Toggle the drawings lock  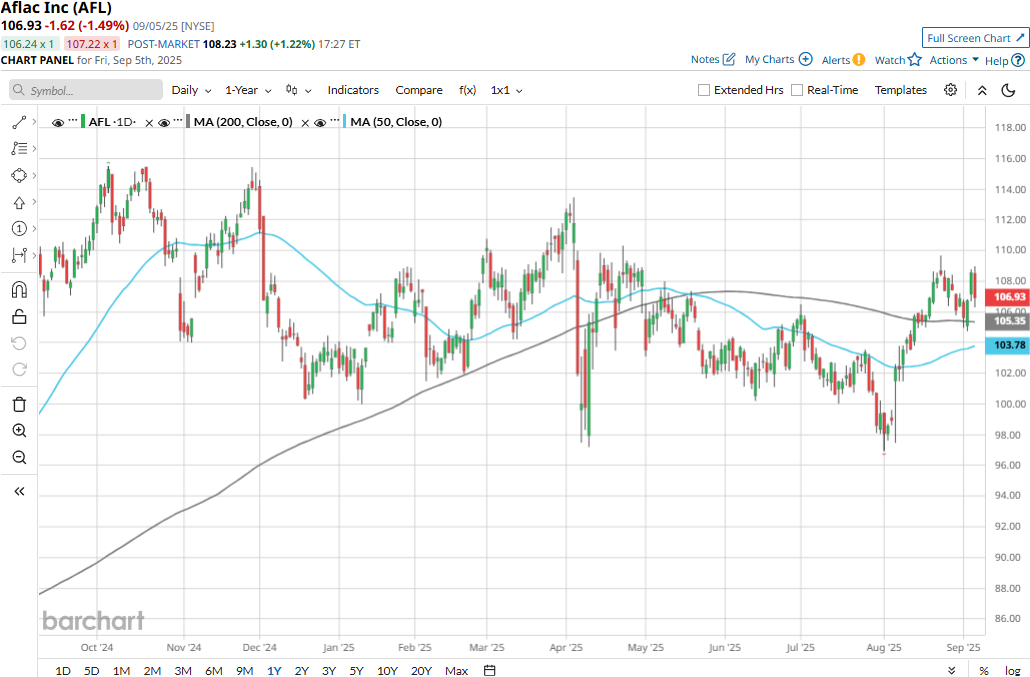tap(19, 317)
